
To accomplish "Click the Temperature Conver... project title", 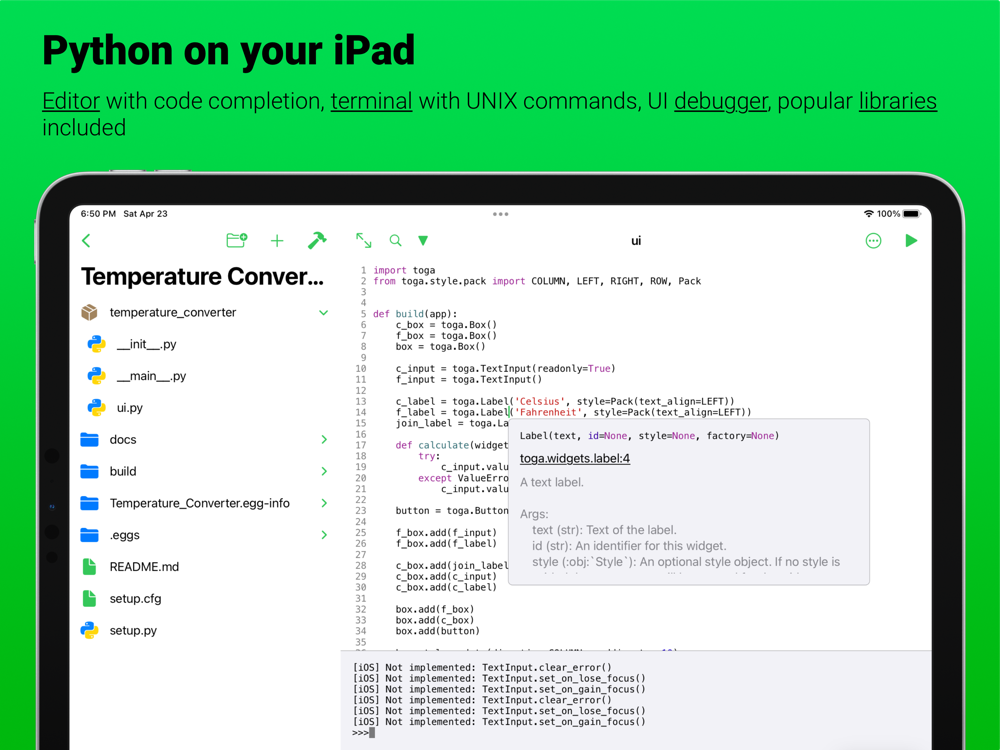I will (202, 277).
